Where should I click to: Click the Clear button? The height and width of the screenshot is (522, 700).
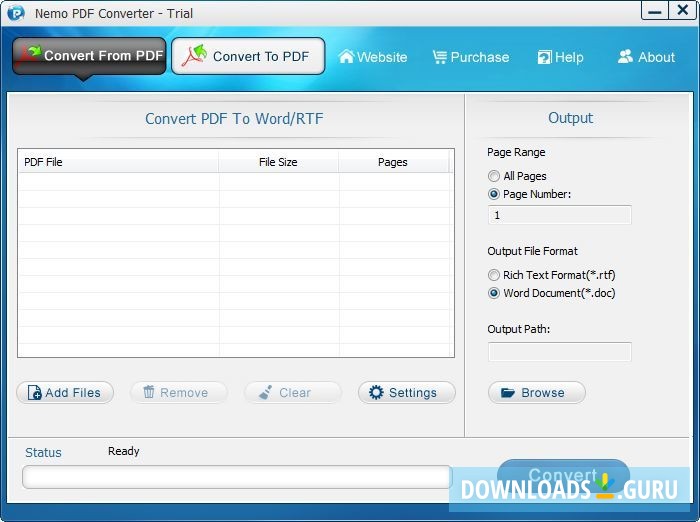(x=293, y=393)
